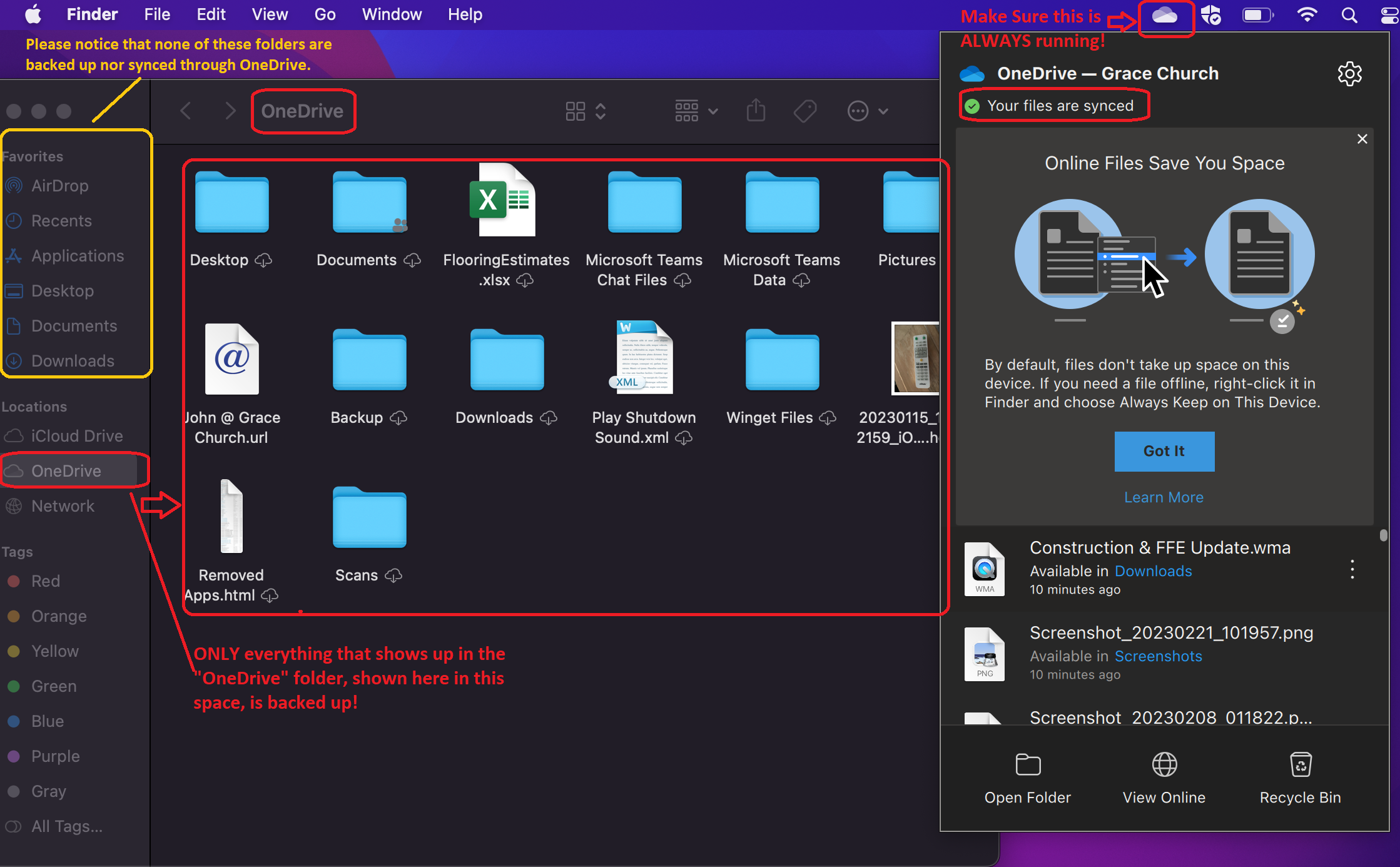Open the OneDrive settings gear
The width and height of the screenshot is (1400, 867).
tap(1349, 74)
